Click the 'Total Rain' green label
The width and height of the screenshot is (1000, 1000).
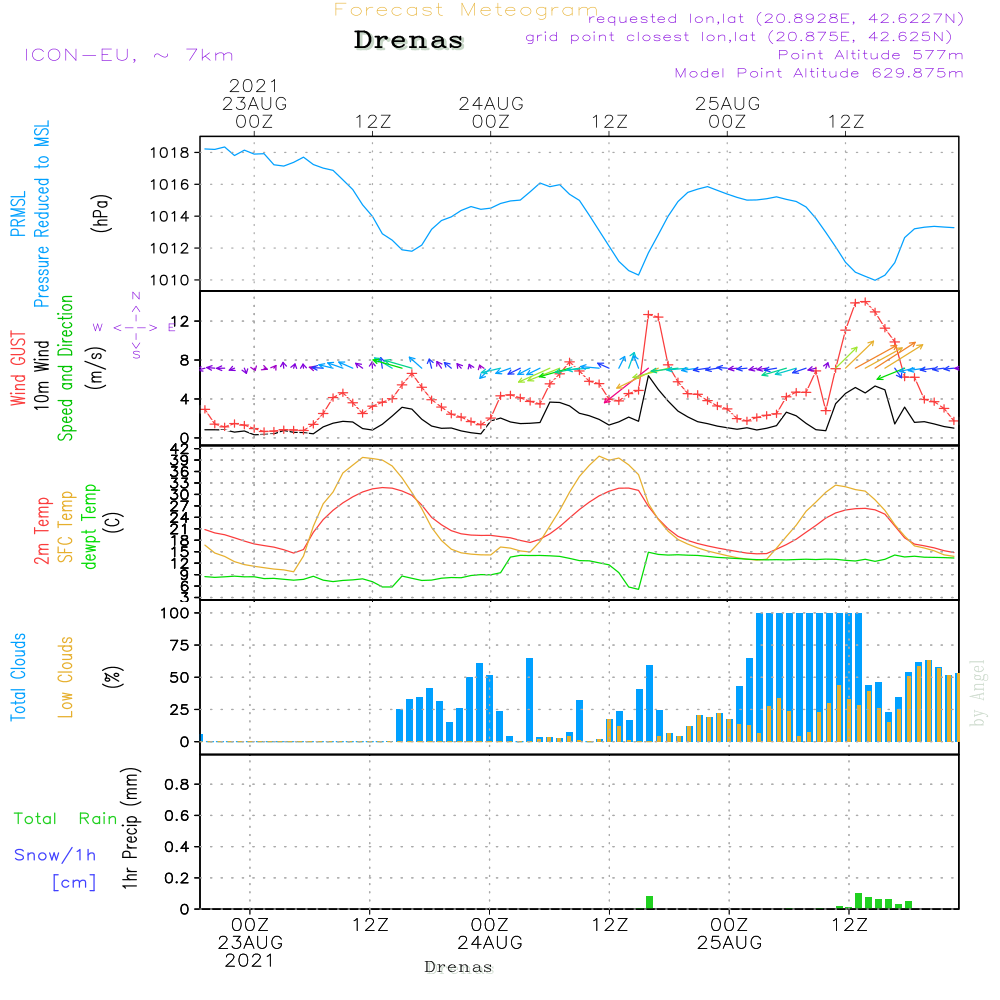[x=66, y=819]
